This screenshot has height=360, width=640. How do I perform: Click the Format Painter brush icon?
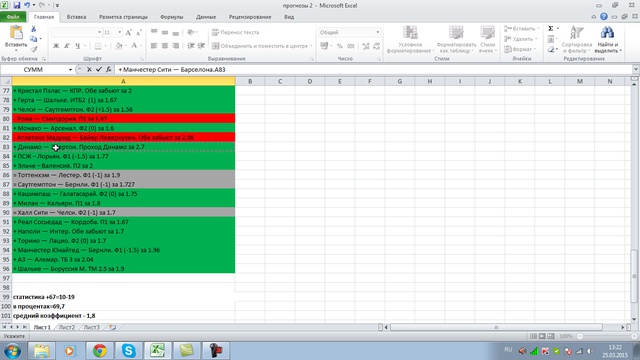point(33,49)
